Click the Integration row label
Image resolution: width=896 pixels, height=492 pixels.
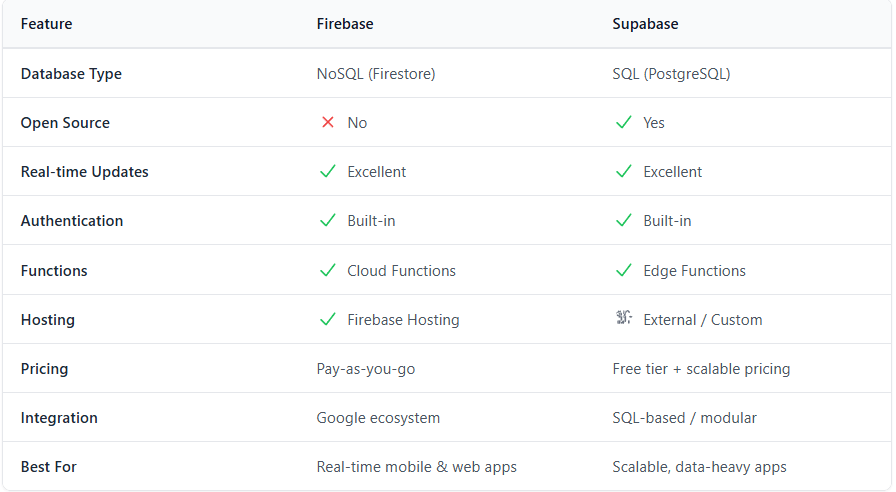click(59, 418)
